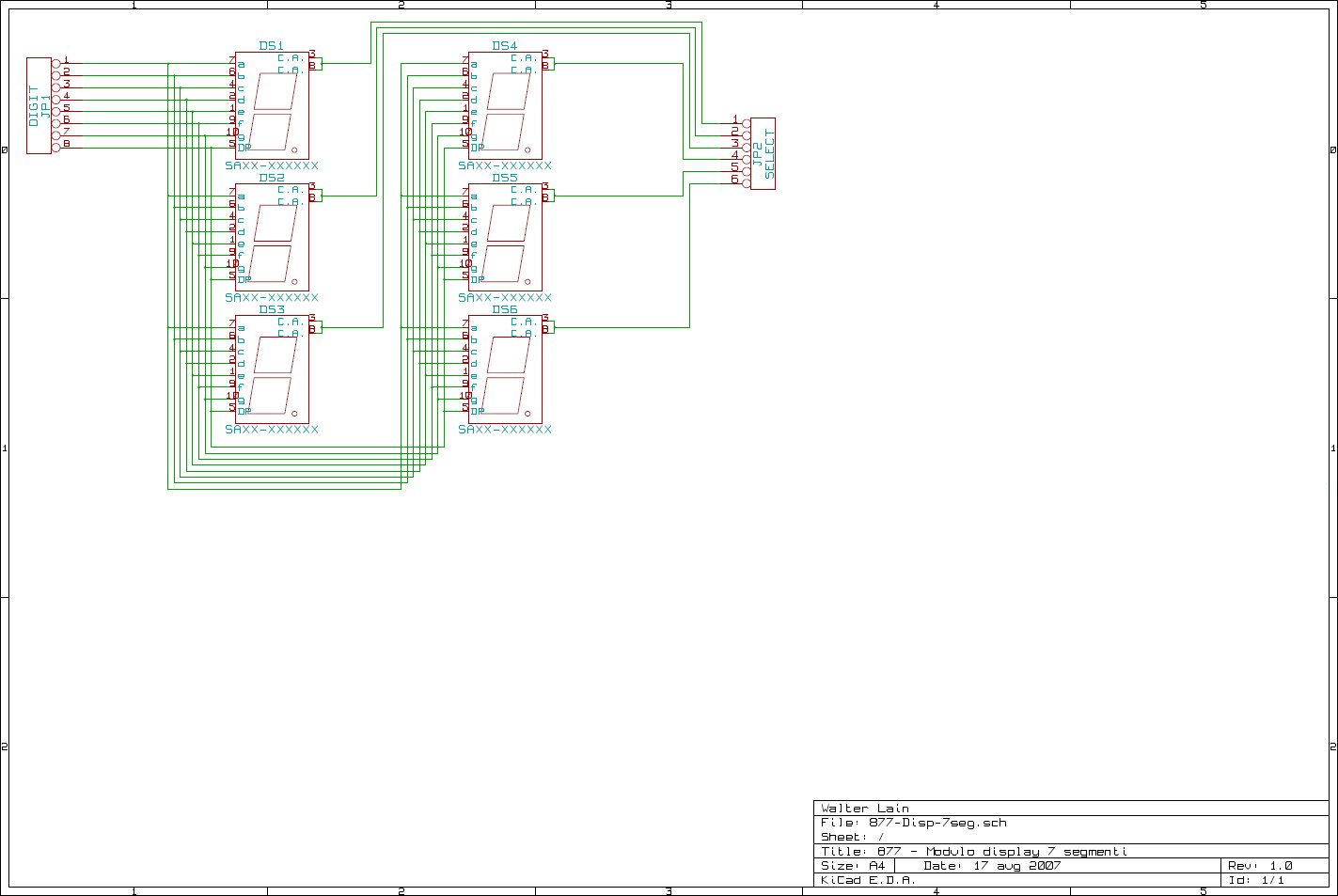Click the JP1 DIGIT connector body
1338x896 pixels.
point(39,105)
